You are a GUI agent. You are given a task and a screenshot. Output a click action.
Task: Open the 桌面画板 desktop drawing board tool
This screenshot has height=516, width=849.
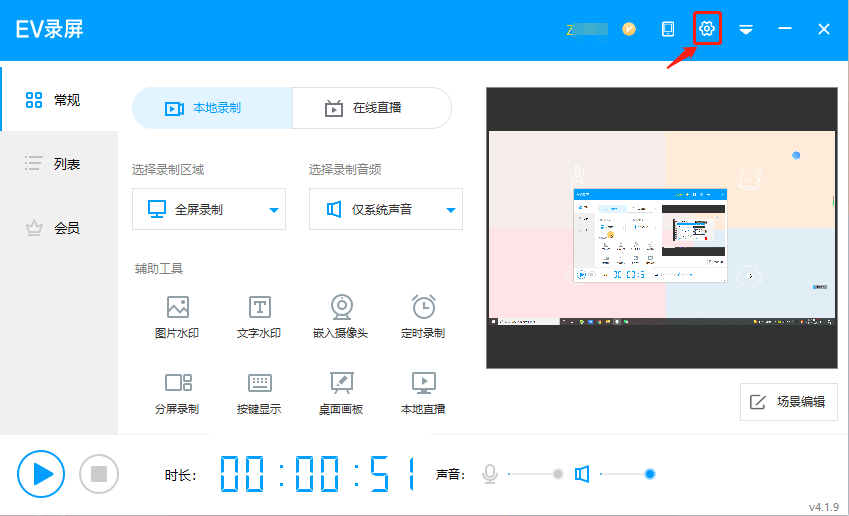pyautogui.click(x=341, y=394)
